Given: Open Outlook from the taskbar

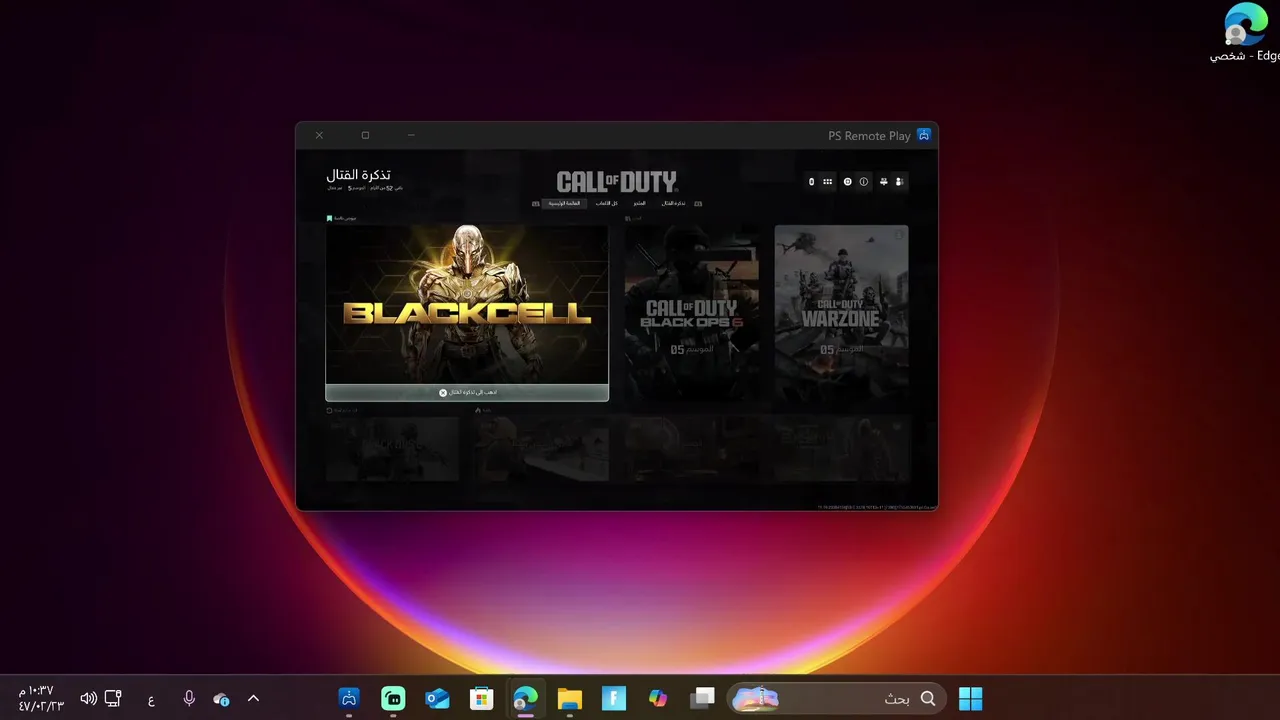Looking at the screenshot, I should [x=438, y=699].
